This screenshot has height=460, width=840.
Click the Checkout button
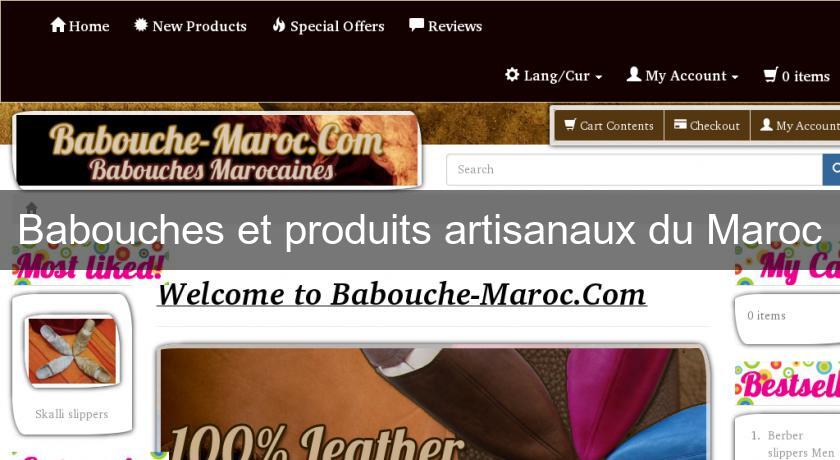click(x=707, y=125)
